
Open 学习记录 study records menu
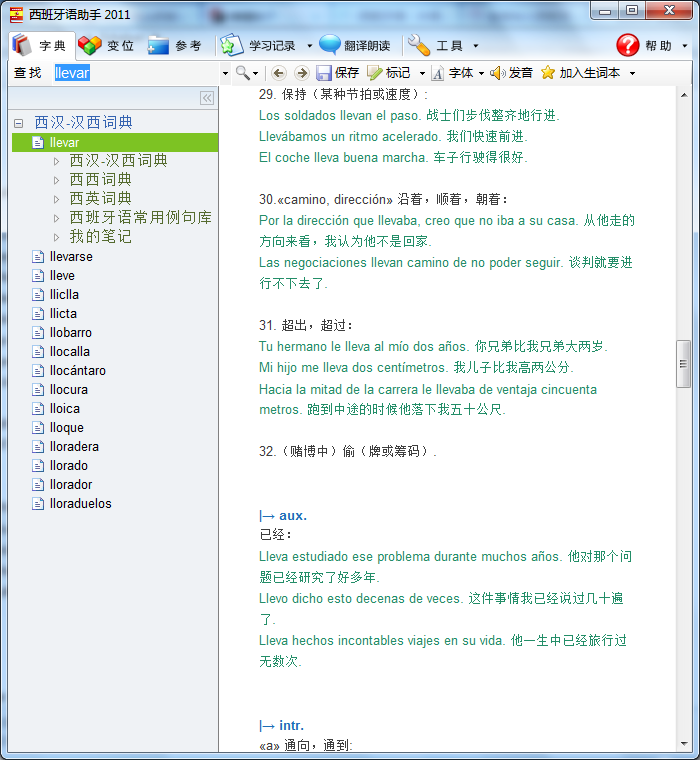click(x=258, y=46)
